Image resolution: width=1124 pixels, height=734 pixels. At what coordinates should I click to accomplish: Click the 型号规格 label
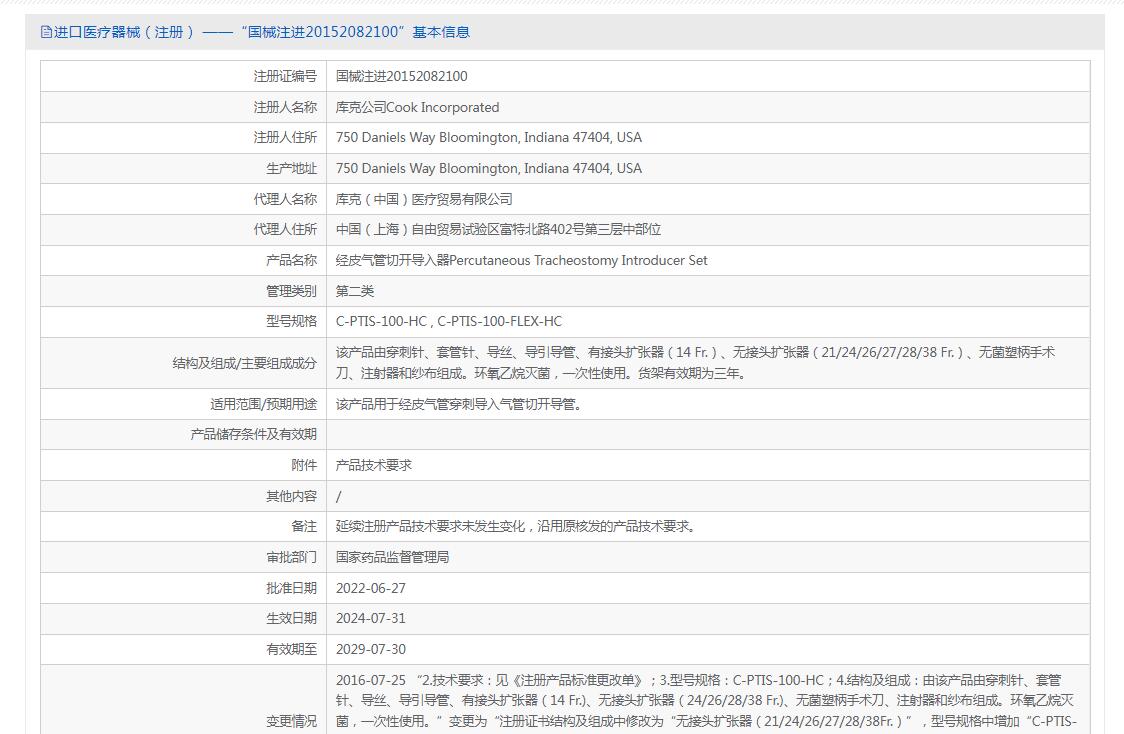(x=291, y=320)
